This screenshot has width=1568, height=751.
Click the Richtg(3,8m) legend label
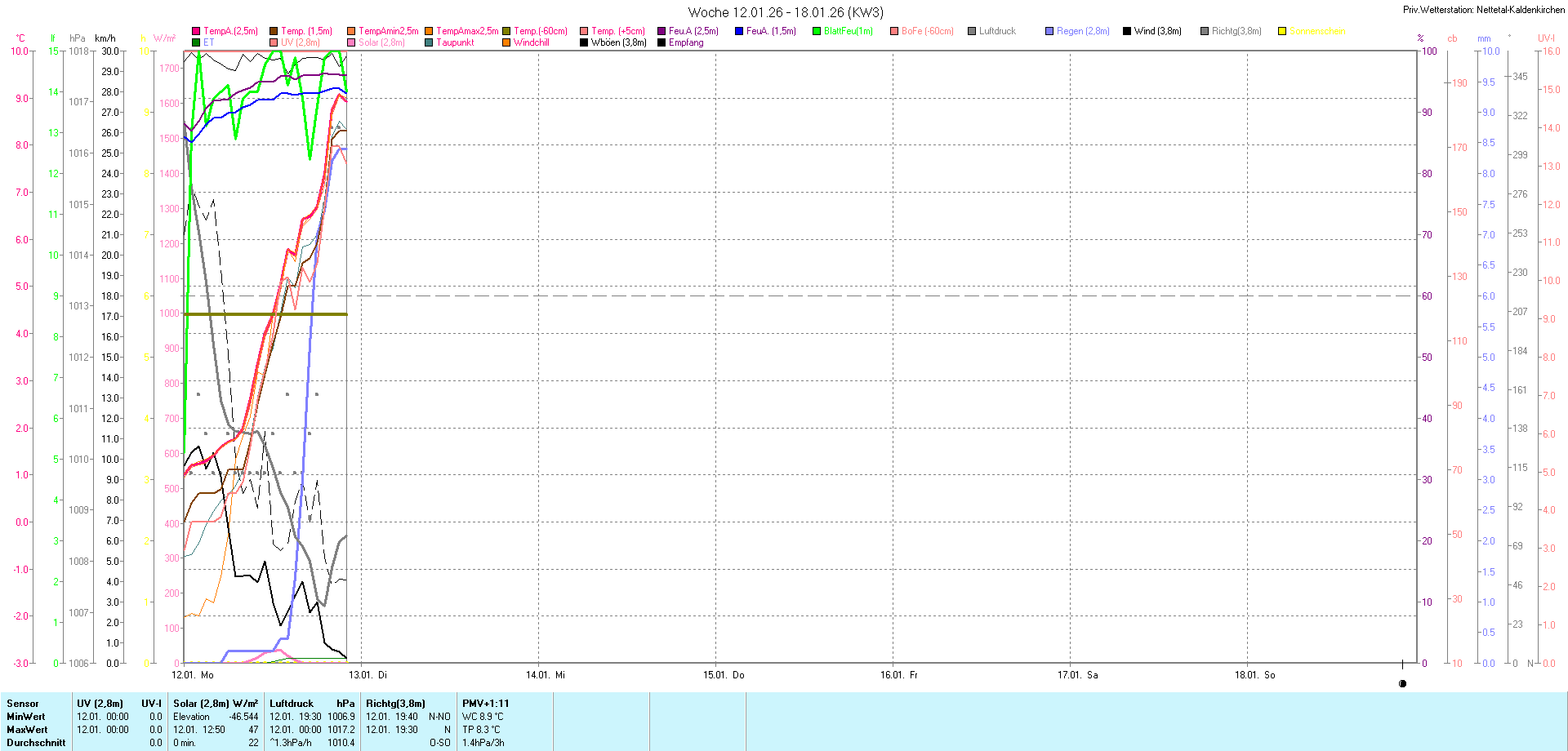(1236, 31)
